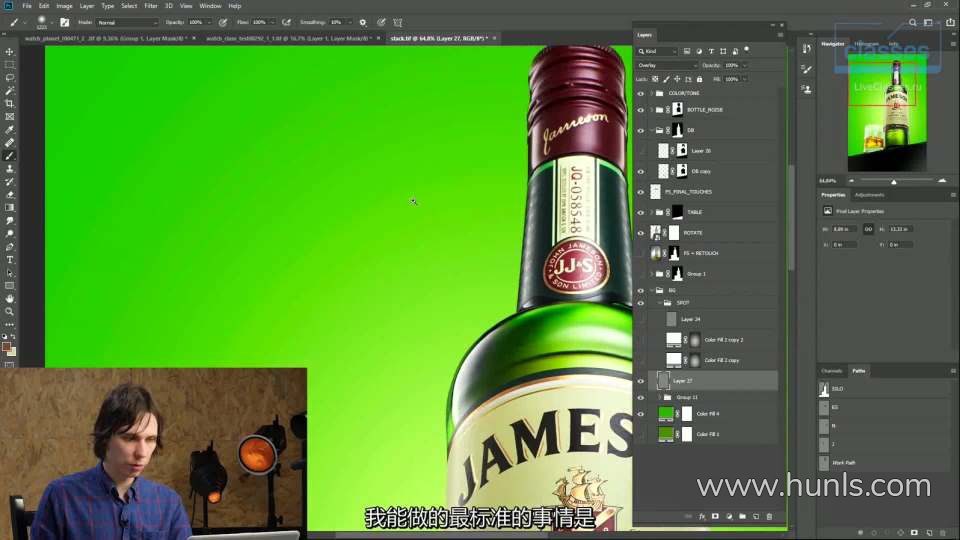Create new adjustment layer icon
Screen dimensions: 960x540
pyautogui.click(x=729, y=517)
